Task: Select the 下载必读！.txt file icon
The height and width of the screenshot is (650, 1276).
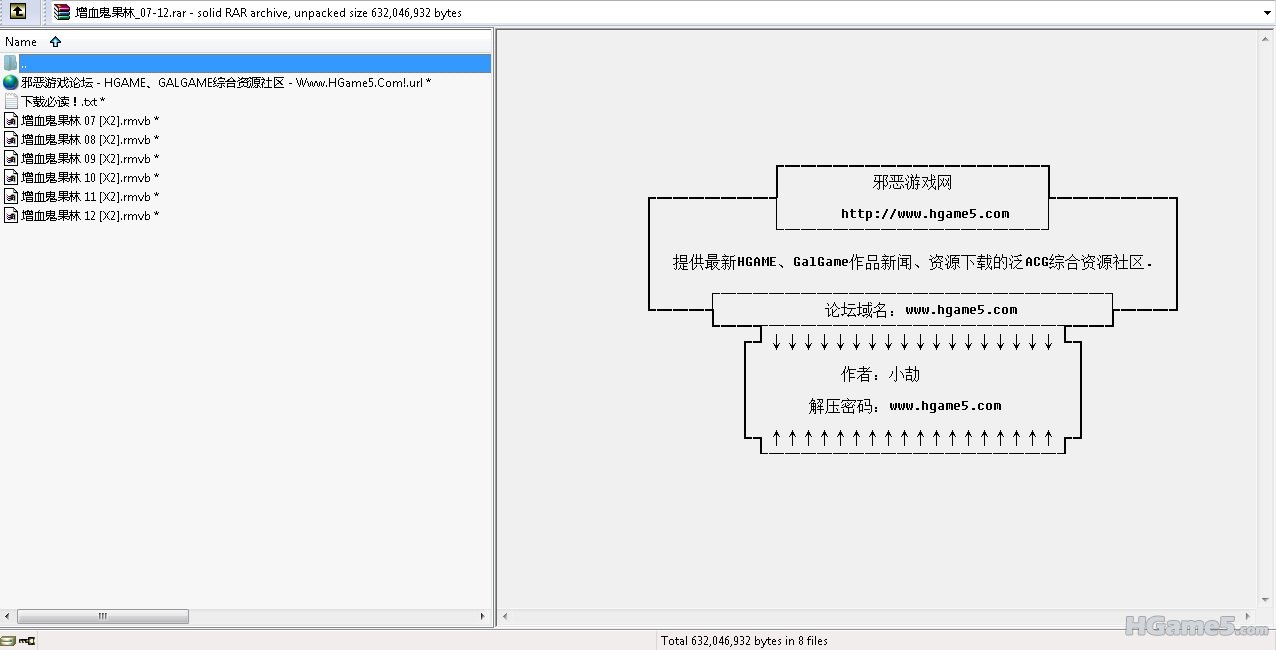Action: pos(11,102)
